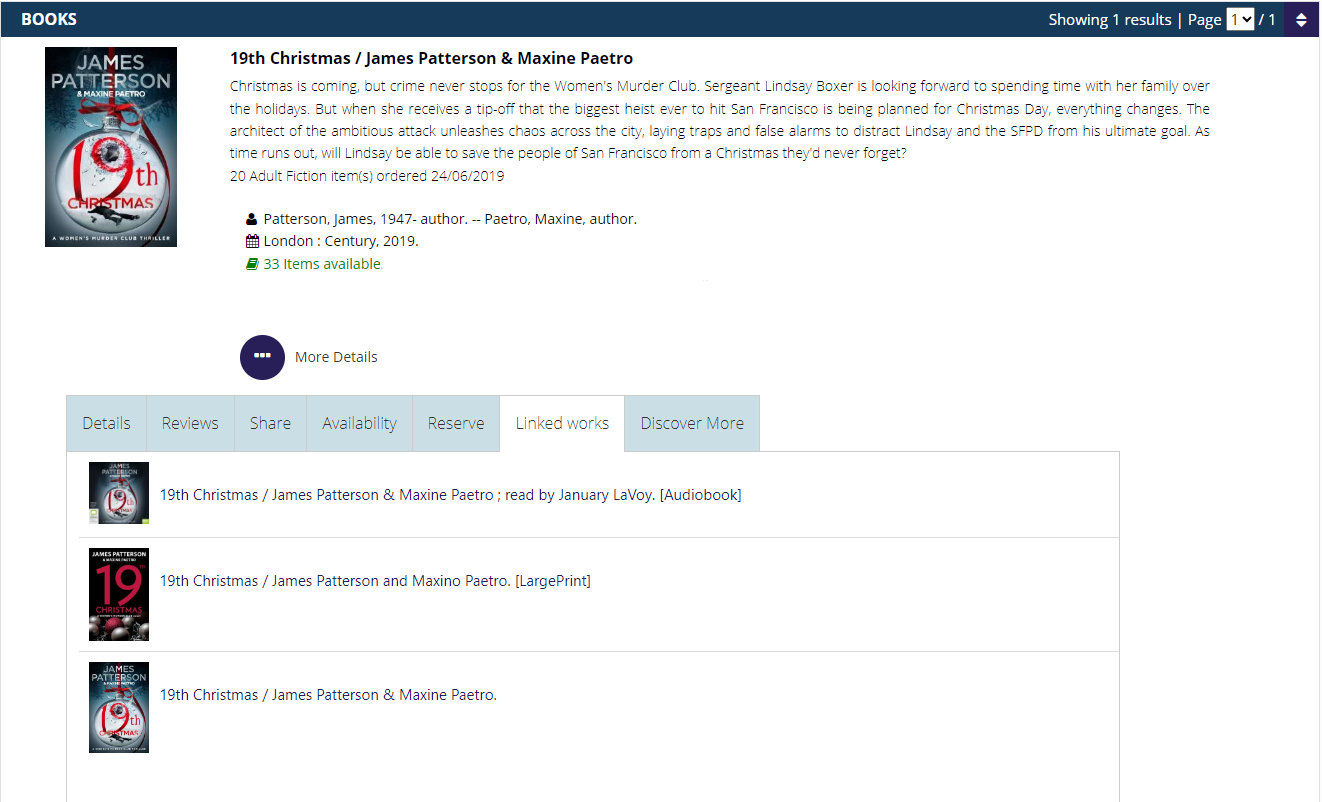Click the Audiobook edition cover thumbnail
1322x802 pixels.
119,493
